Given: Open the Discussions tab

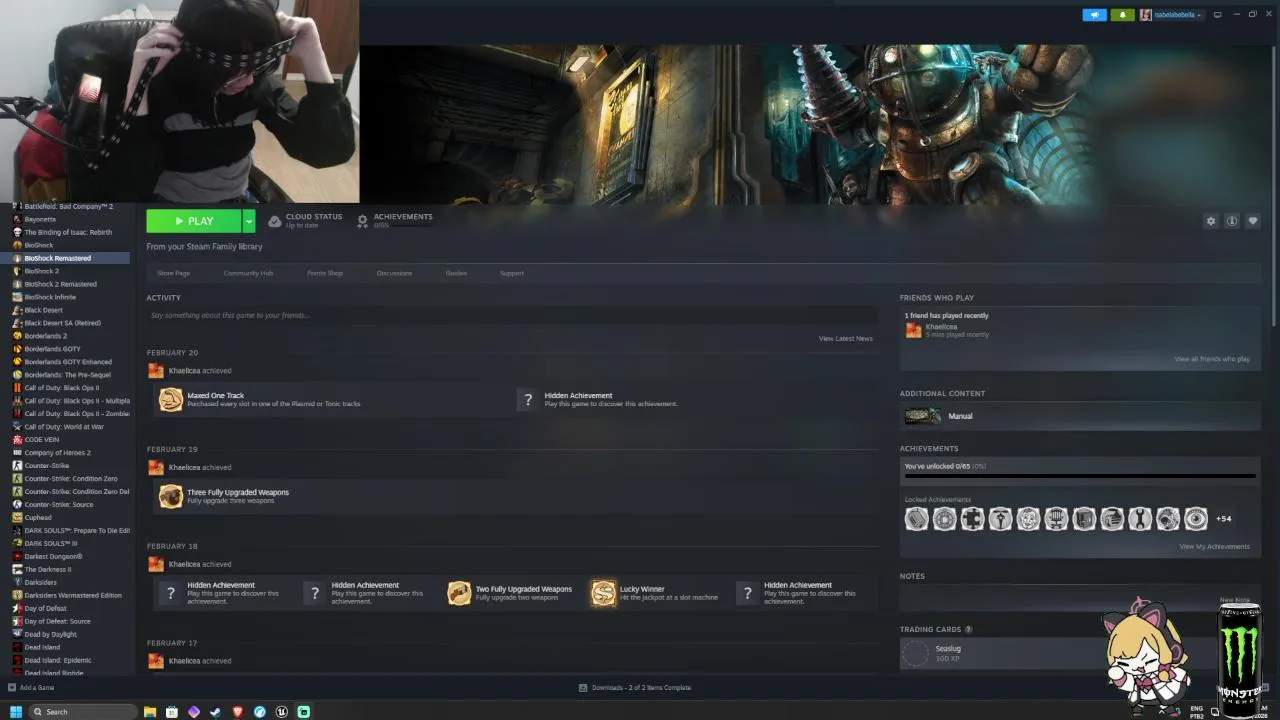Looking at the screenshot, I should (x=394, y=273).
